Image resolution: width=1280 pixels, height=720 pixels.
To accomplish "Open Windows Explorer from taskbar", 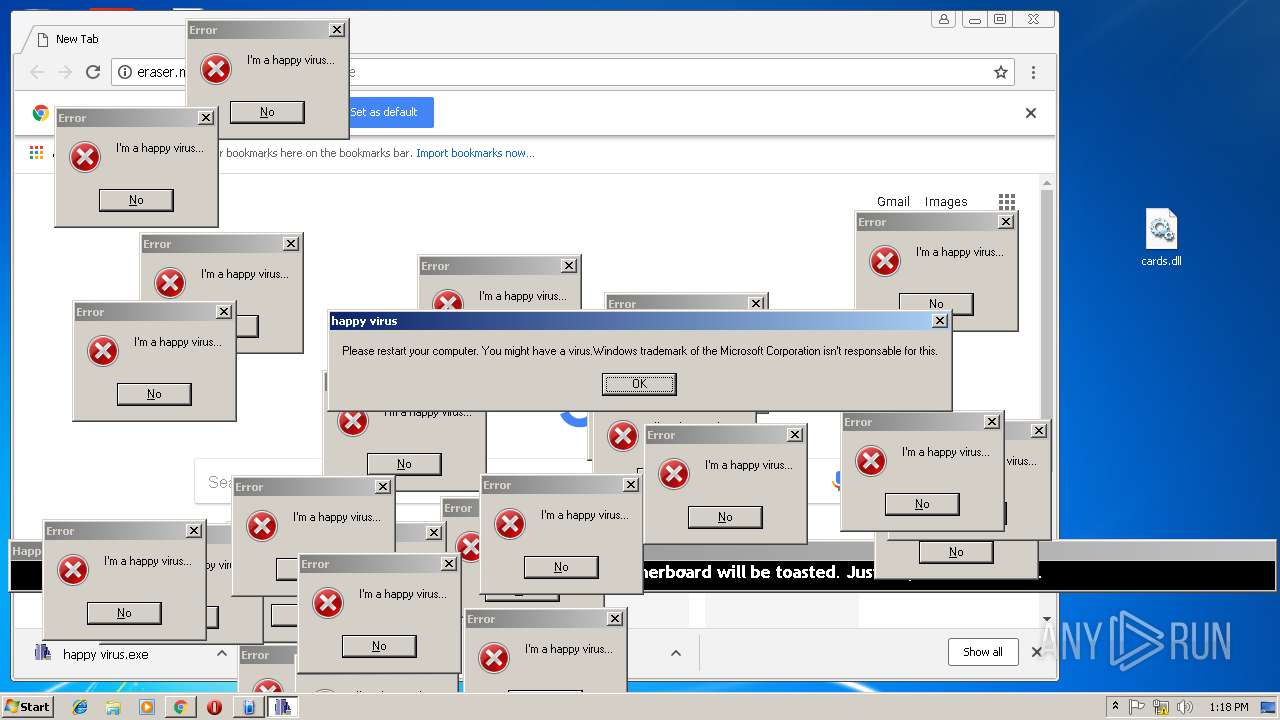I will click(x=113, y=707).
